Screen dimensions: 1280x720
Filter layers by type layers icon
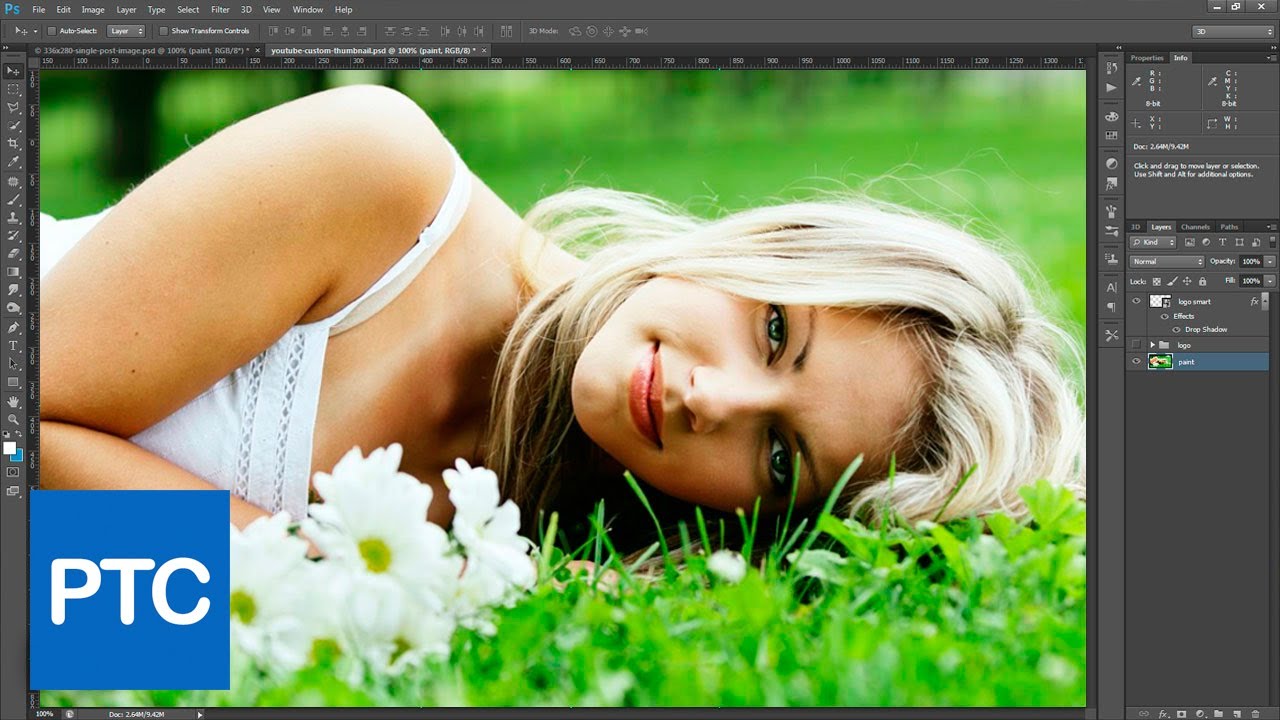pos(1223,242)
